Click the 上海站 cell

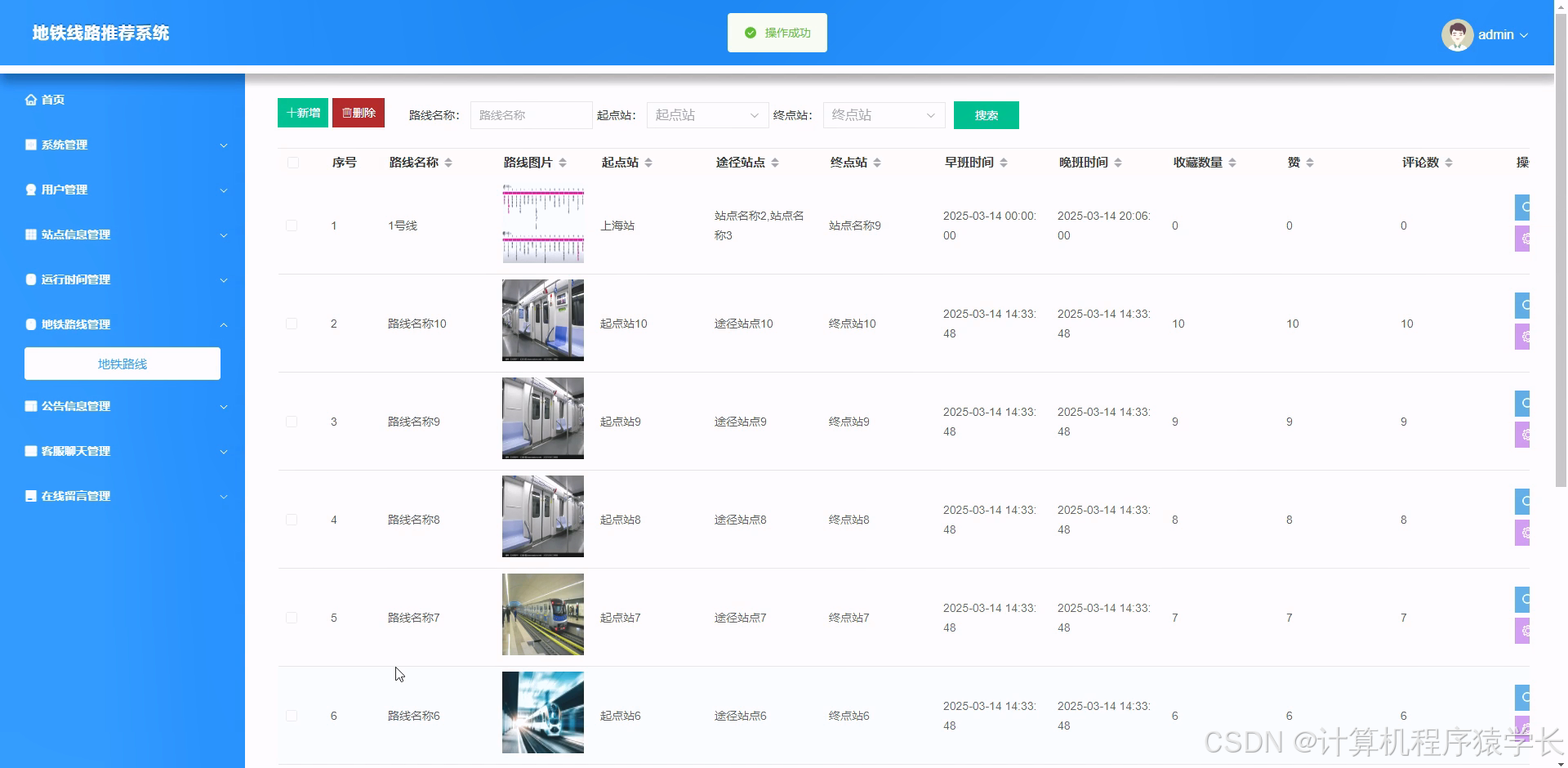[x=617, y=225]
